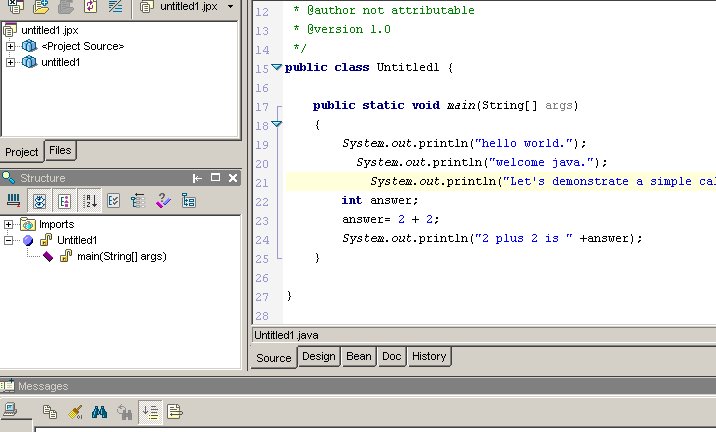
Task: Collapse the method fold marker at line 18
Action: (276, 124)
